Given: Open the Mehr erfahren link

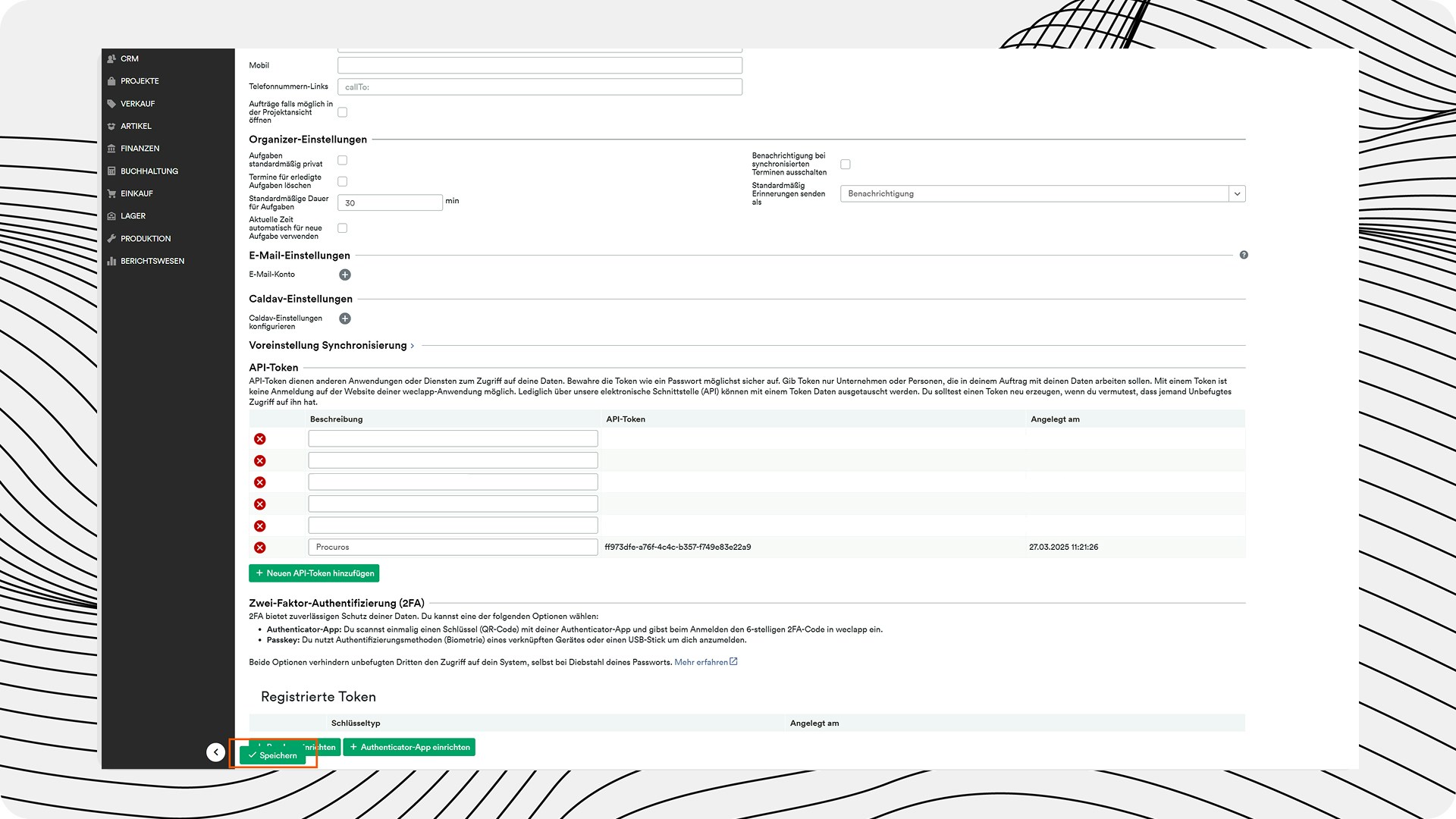Looking at the screenshot, I should click(x=701, y=662).
